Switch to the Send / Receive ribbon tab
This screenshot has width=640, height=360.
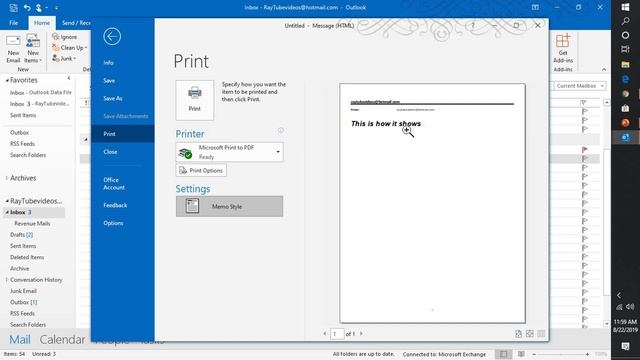pos(76,23)
